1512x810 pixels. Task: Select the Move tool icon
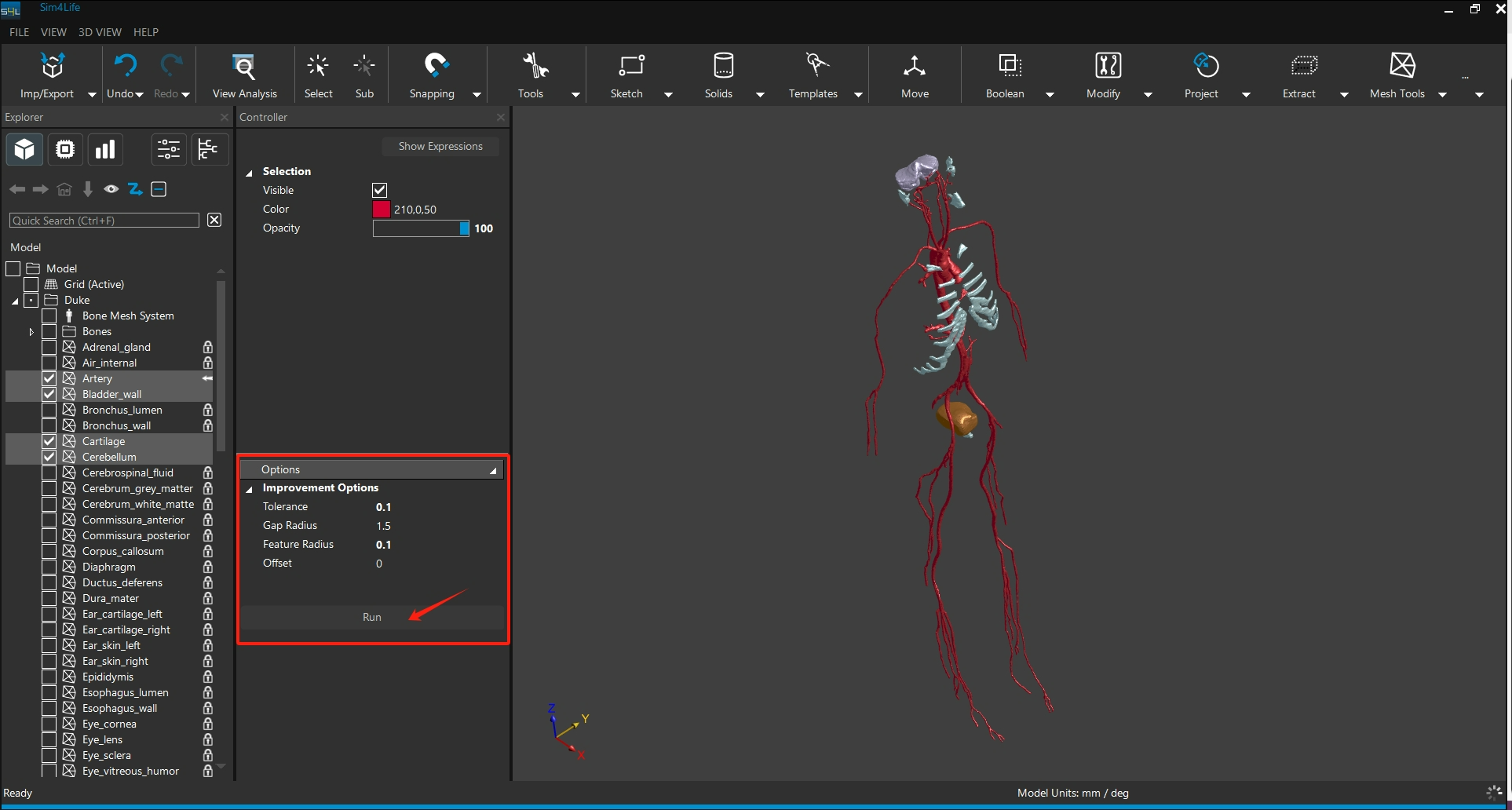coord(915,67)
